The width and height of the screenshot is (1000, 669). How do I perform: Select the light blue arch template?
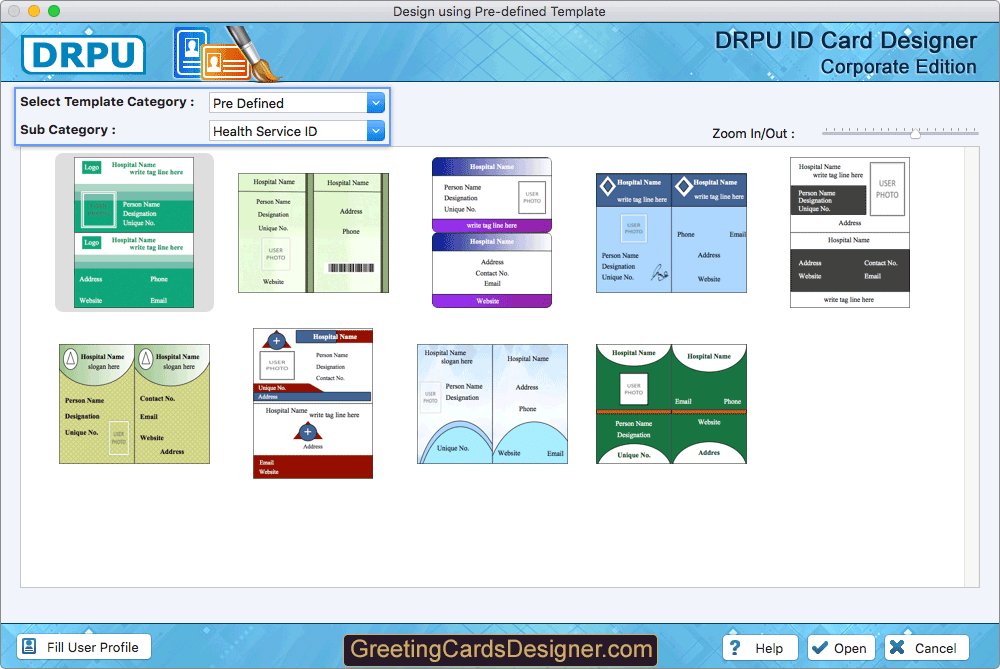tap(492, 404)
